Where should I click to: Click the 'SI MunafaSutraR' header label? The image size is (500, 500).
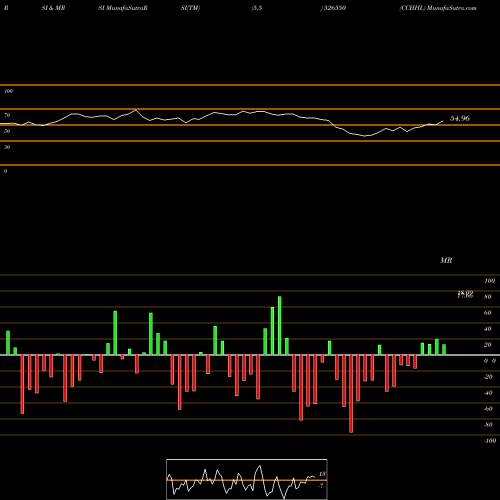[x=123, y=8]
